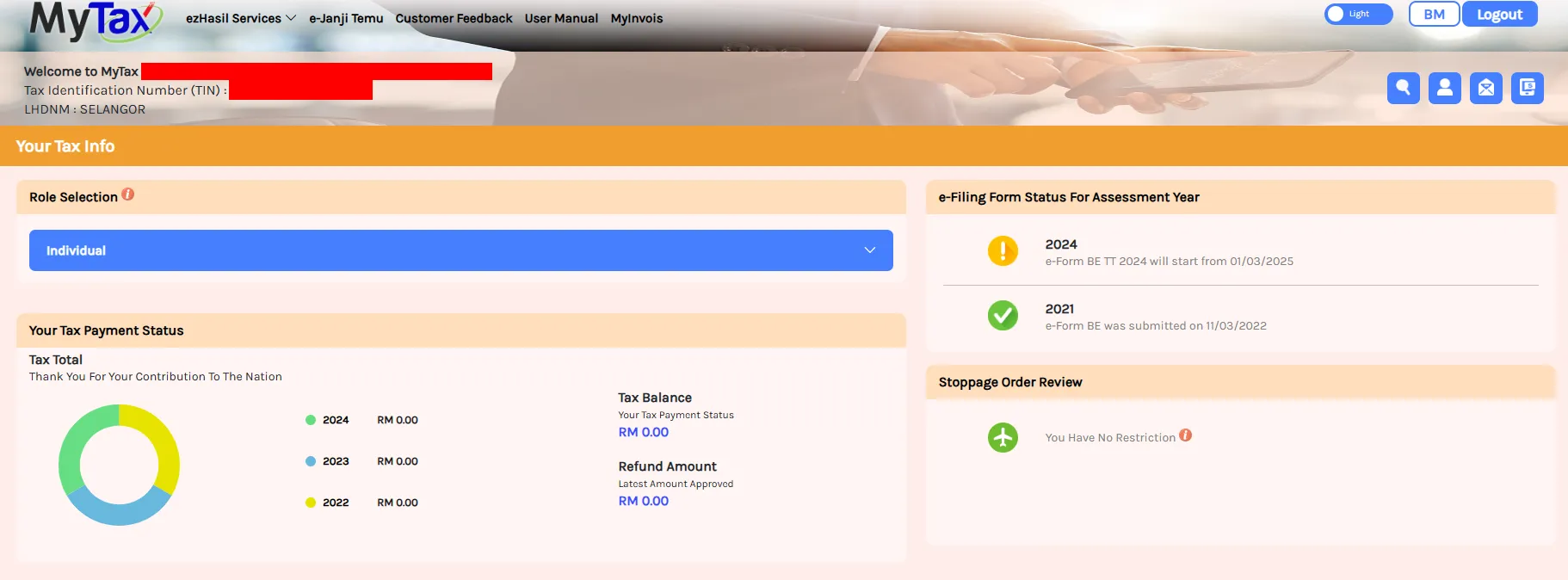Click the 2022 RM 0.00 value
This screenshot has height=580, width=1568.
(x=398, y=503)
